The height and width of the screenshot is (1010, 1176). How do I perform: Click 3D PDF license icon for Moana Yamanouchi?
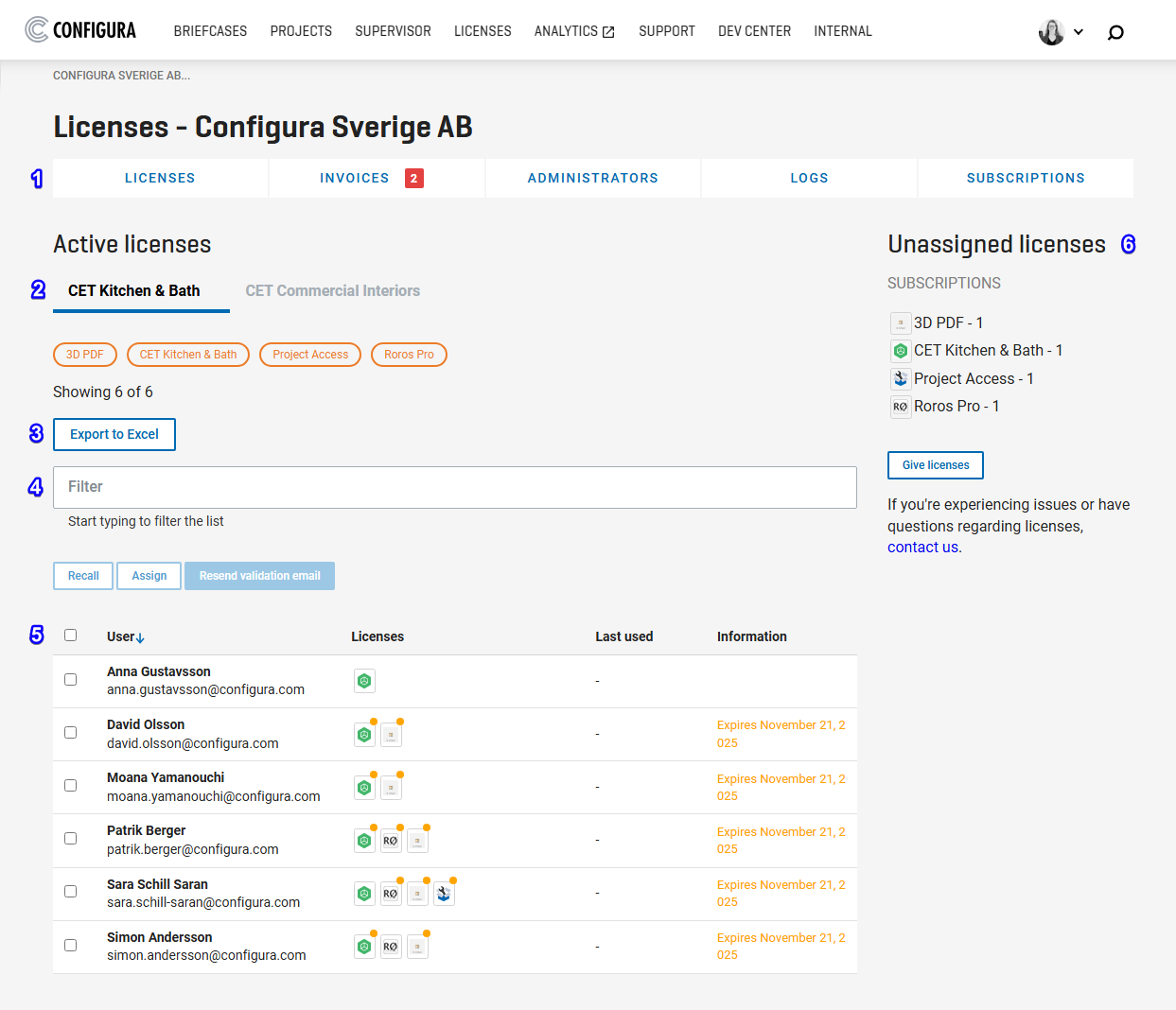click(391, 787)
